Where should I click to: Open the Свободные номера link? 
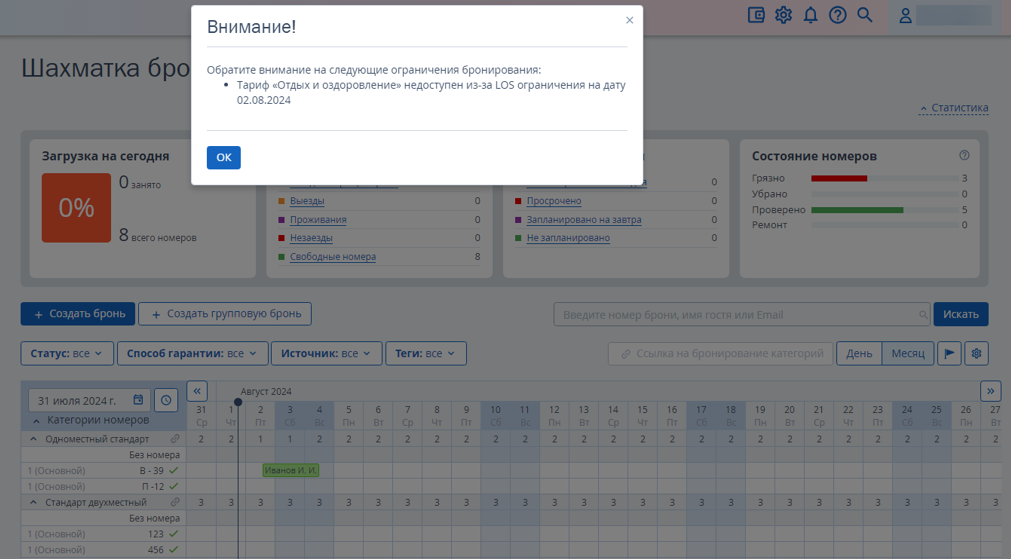333,256
